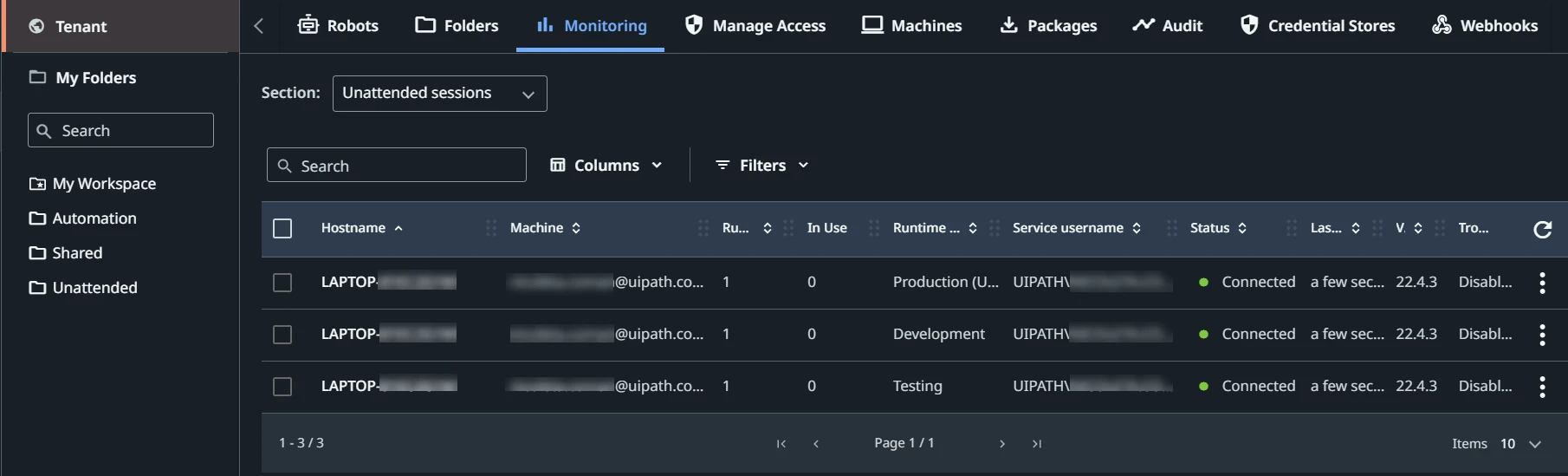Open the Packages tab
Image resolution: width=1568 pixels, height=476 pixels.
coord(1048,26)
